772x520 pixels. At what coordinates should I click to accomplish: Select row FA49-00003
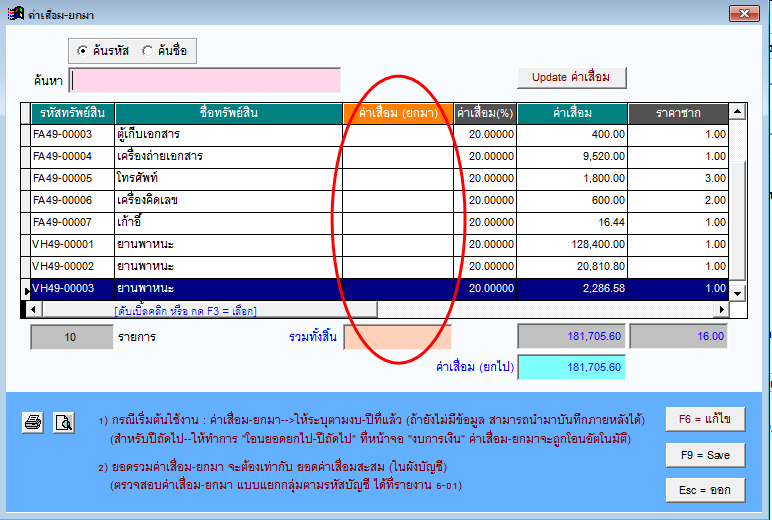coord(380,134)
